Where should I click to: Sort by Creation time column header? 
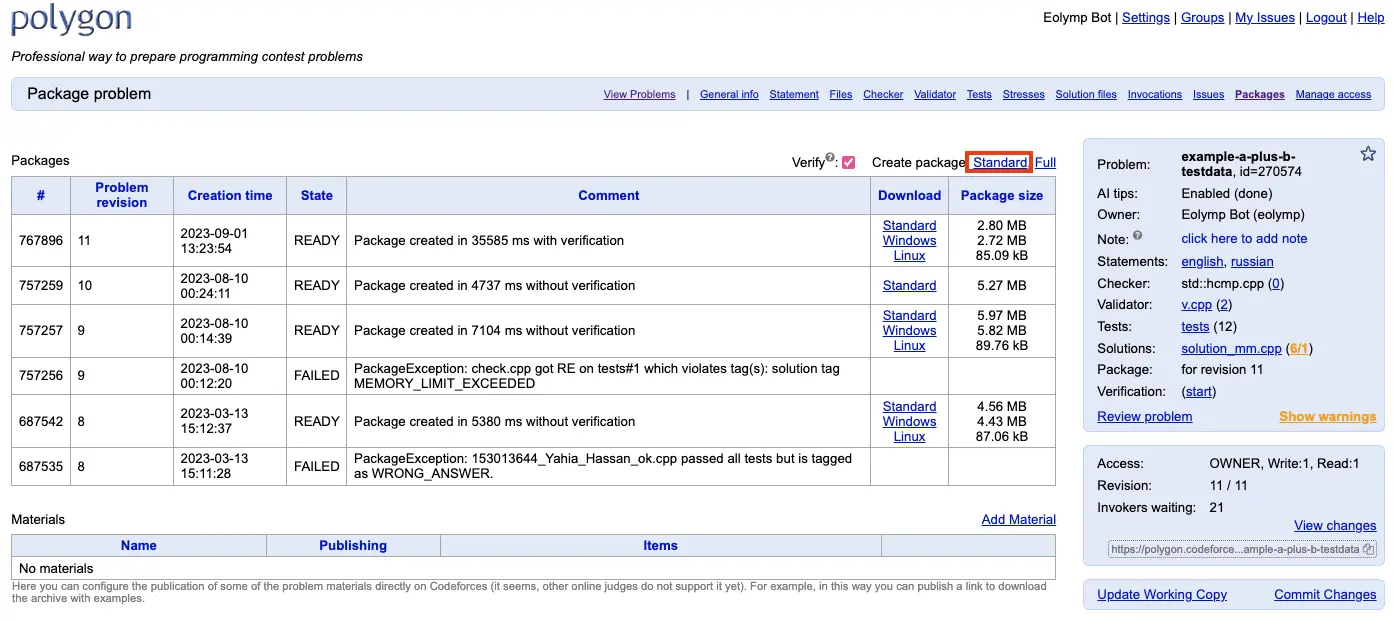point(230,195)
